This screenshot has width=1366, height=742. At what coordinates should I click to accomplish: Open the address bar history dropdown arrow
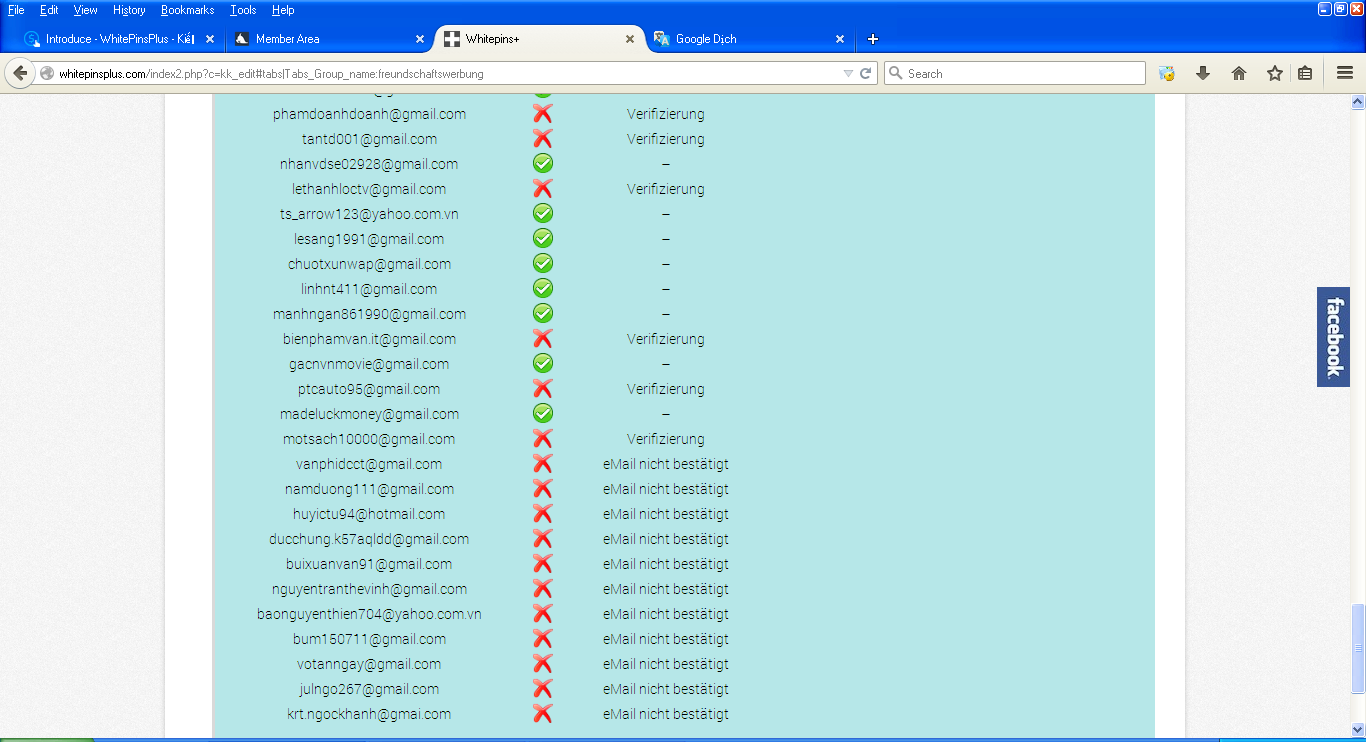tap(848, 73)
